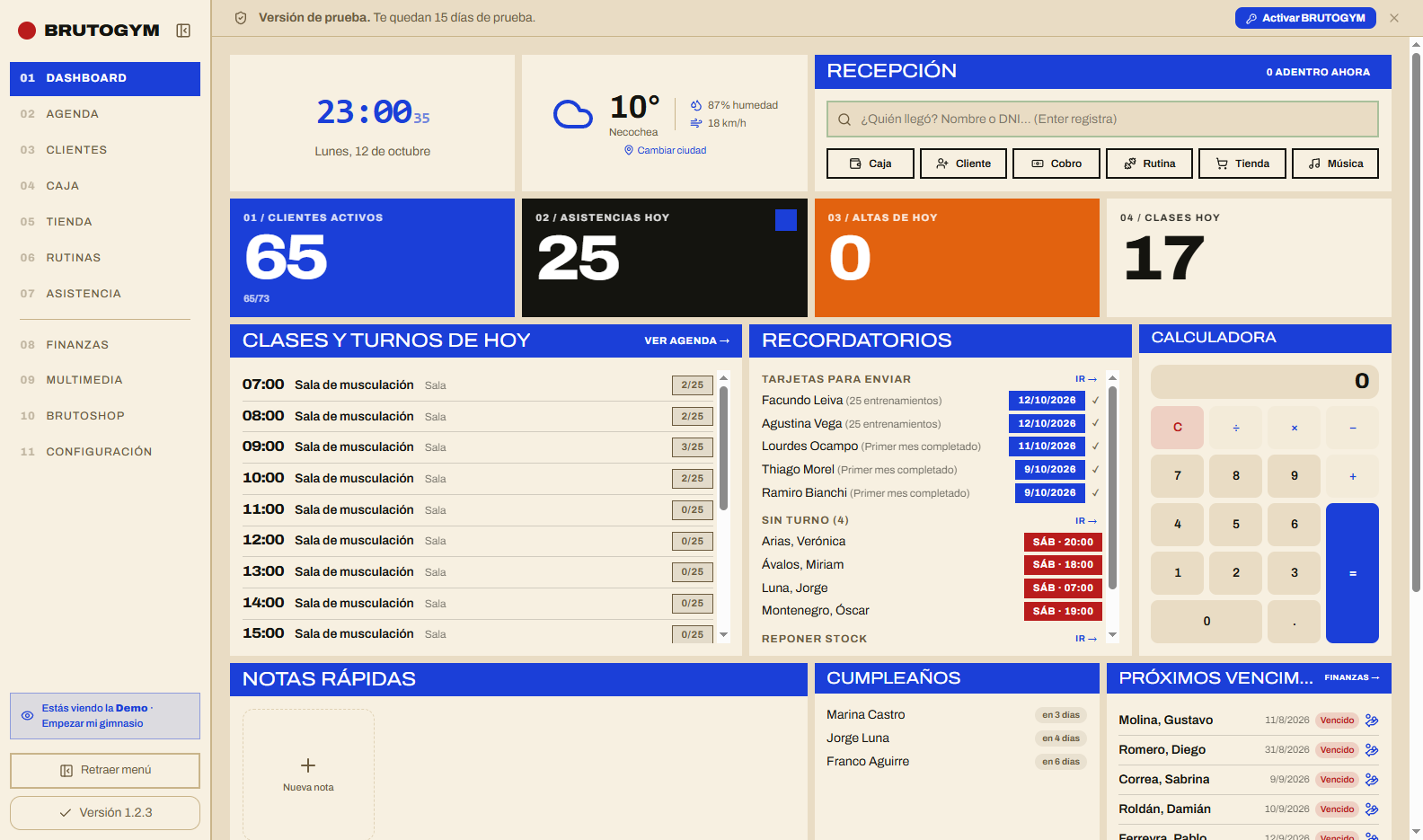This screenshot has height=840, width=1423.
Task: Open Reponer stock IR arrow link
Action: [x=1086, y=639]
